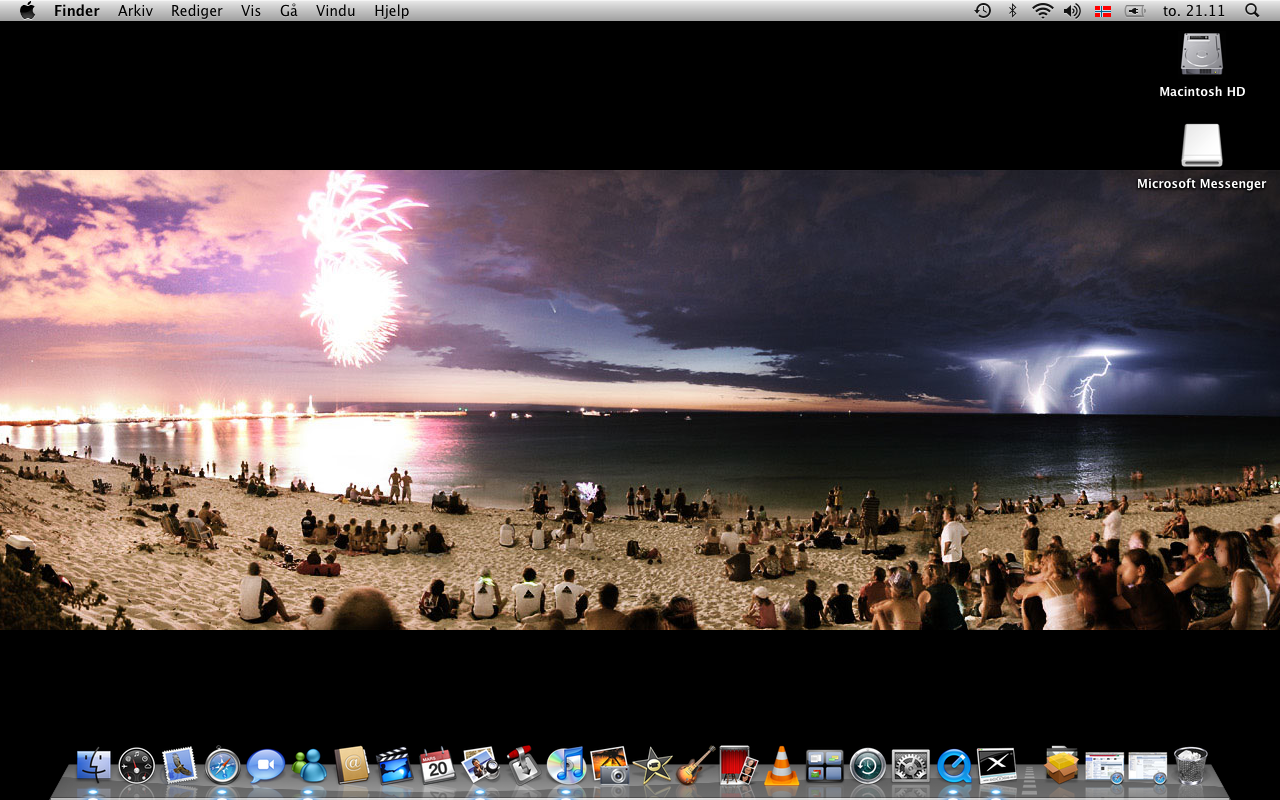Open iCal calendar icon showing 20
The image size is (1280, 800).
[438, 766]
